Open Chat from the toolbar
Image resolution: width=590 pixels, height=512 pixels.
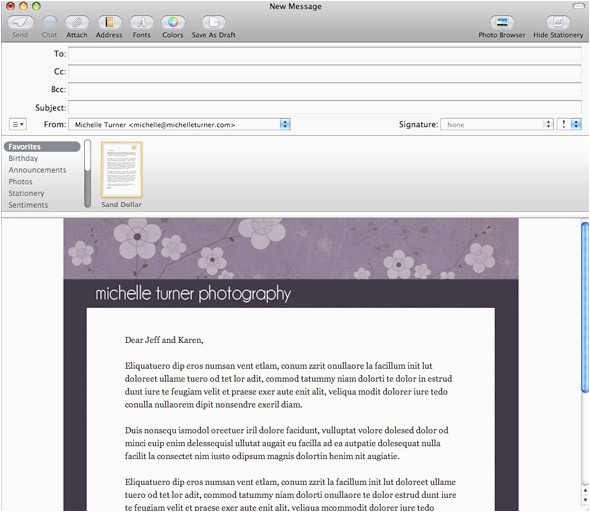(x=49, y=23)
